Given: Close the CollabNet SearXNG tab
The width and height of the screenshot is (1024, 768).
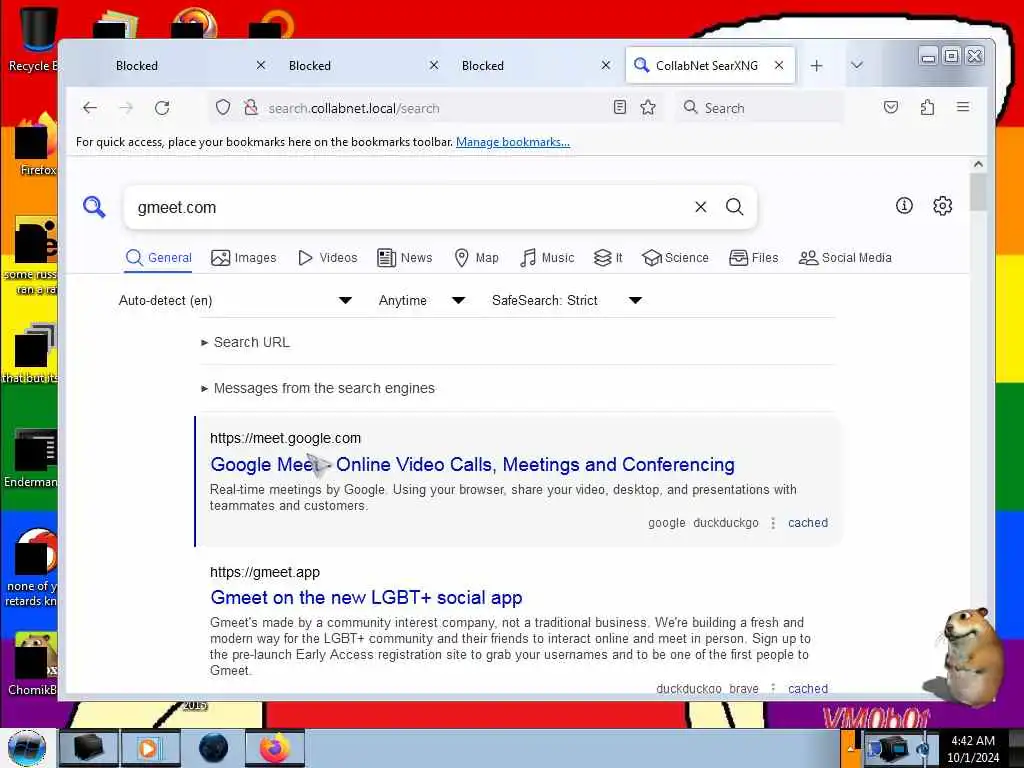Looking at the screenshot, I should 779,65.
